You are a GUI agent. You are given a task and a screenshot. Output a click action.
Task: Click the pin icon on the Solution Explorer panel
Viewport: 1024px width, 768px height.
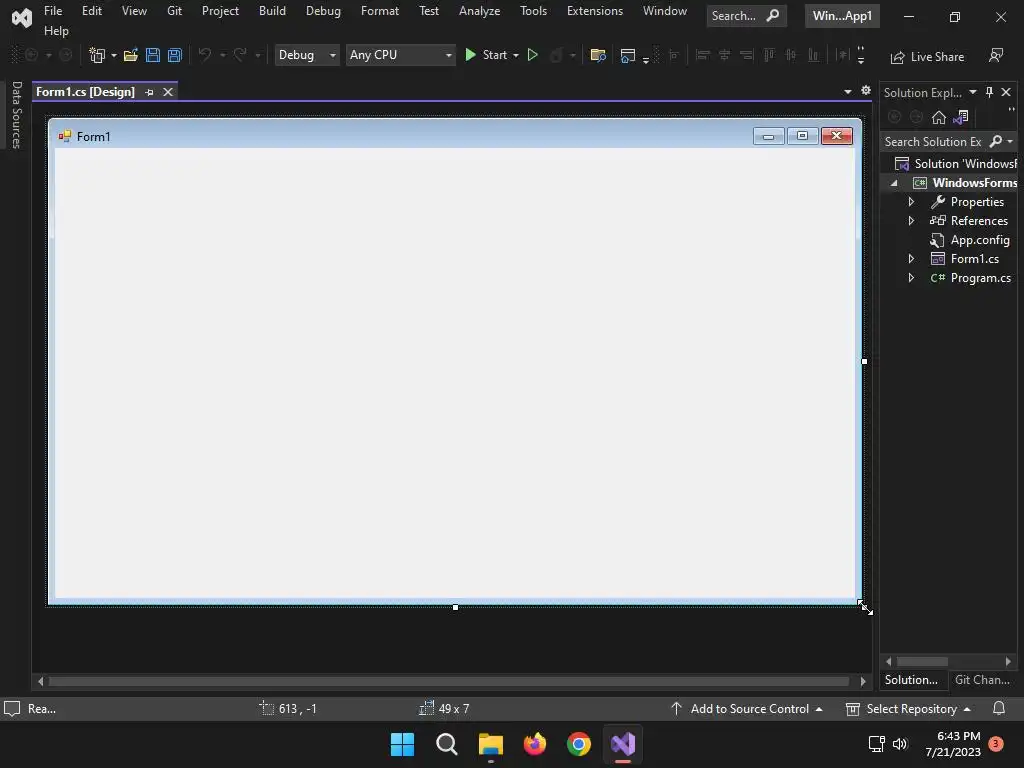click(x=989, y=92)
